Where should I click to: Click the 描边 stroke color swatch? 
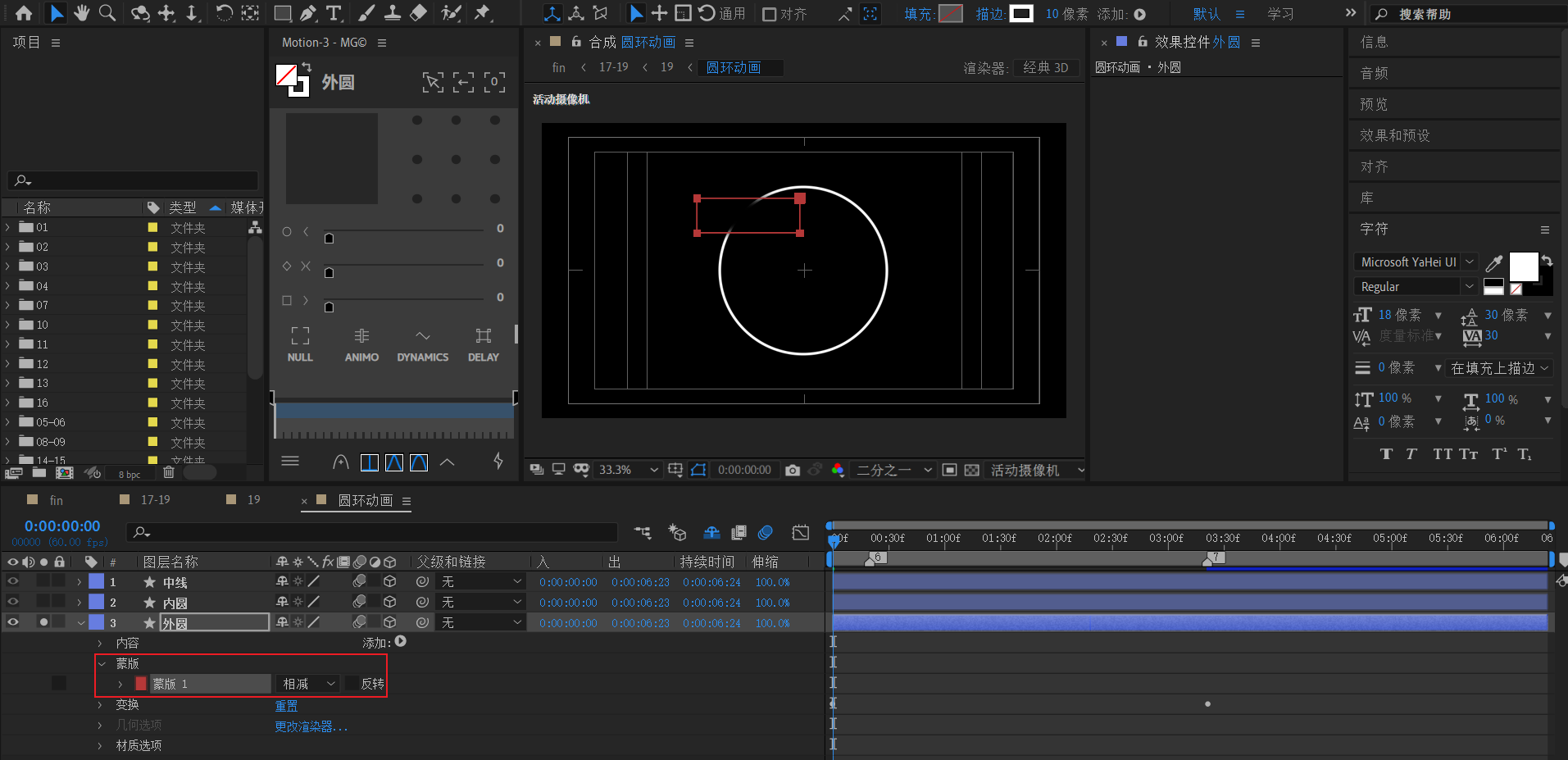tap(1021, 13)
